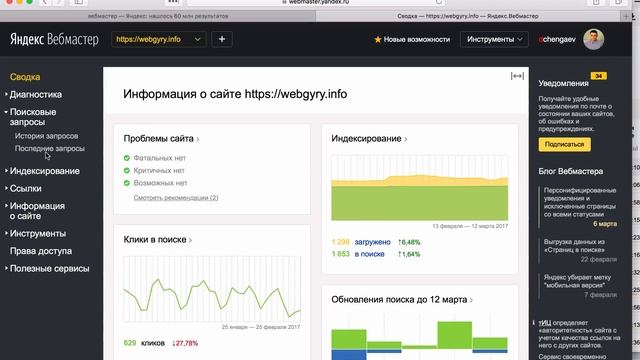
Task: Add a new site with plus button
Action: (x=222, y=39)
